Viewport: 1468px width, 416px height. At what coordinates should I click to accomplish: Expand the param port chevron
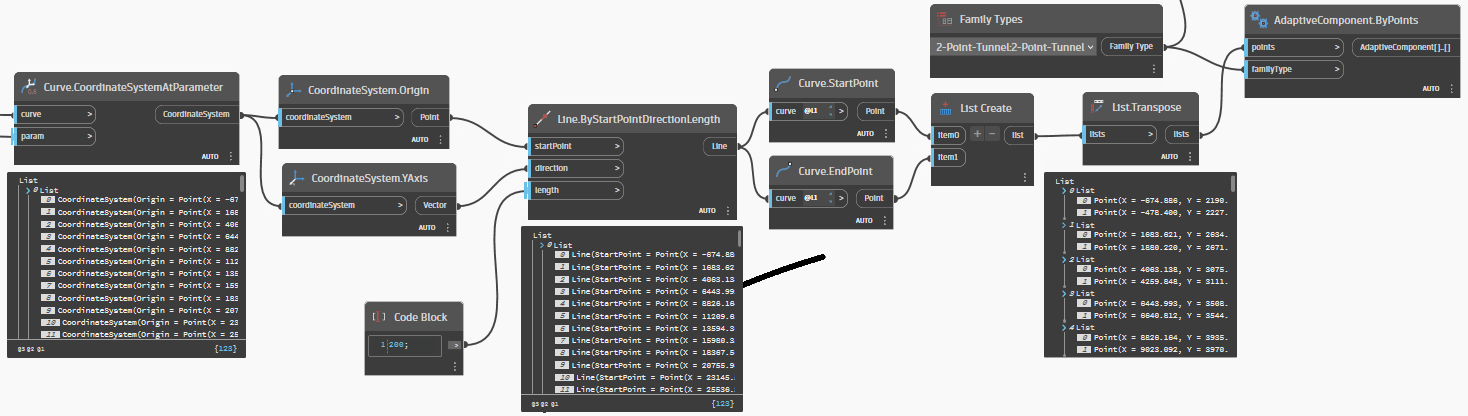[89, 136]
